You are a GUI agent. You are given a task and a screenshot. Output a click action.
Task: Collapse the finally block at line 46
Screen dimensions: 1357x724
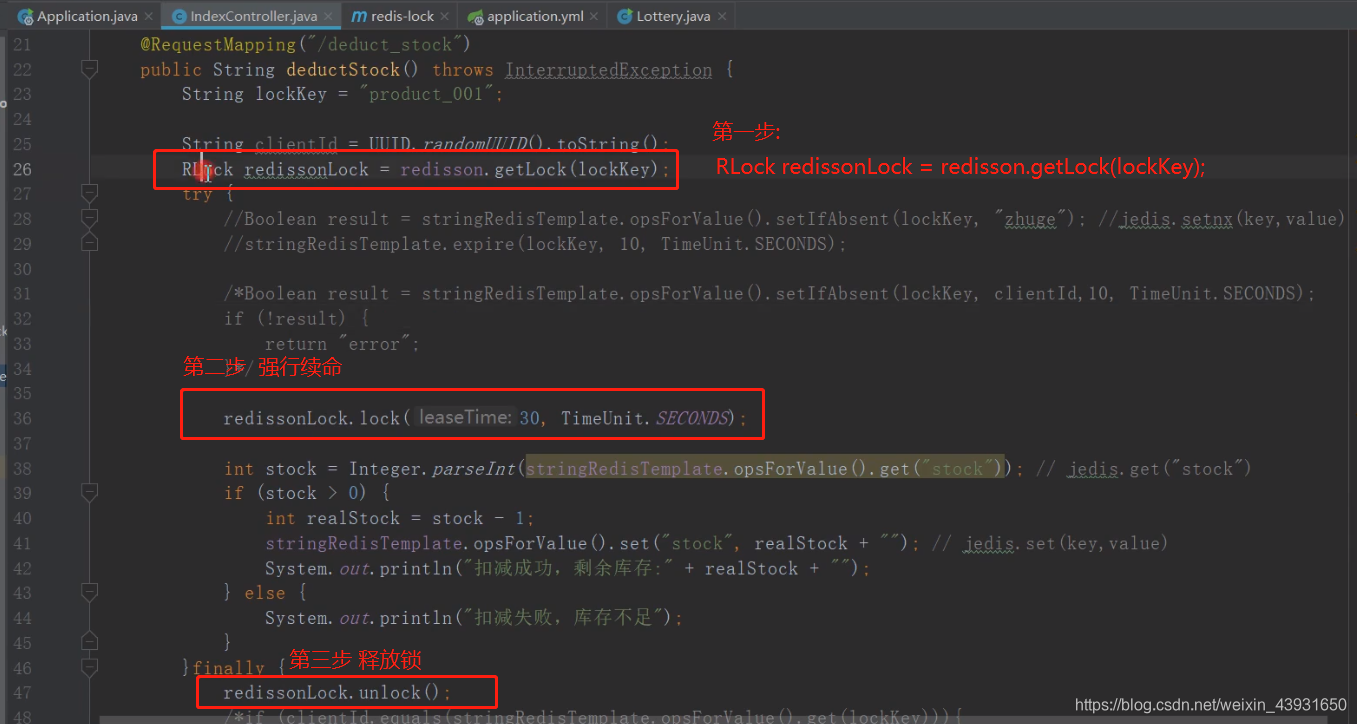pyautogui.click(x=89, y=667)
